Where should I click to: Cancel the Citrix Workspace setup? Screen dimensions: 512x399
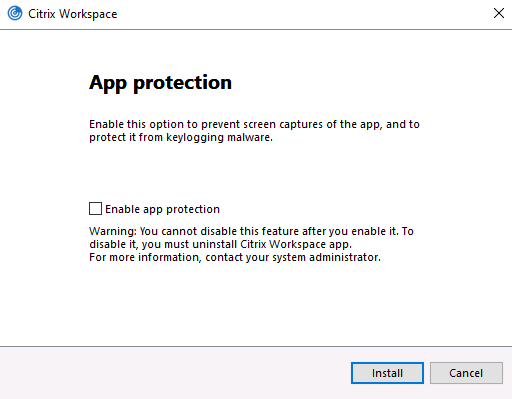coord(466,373)
